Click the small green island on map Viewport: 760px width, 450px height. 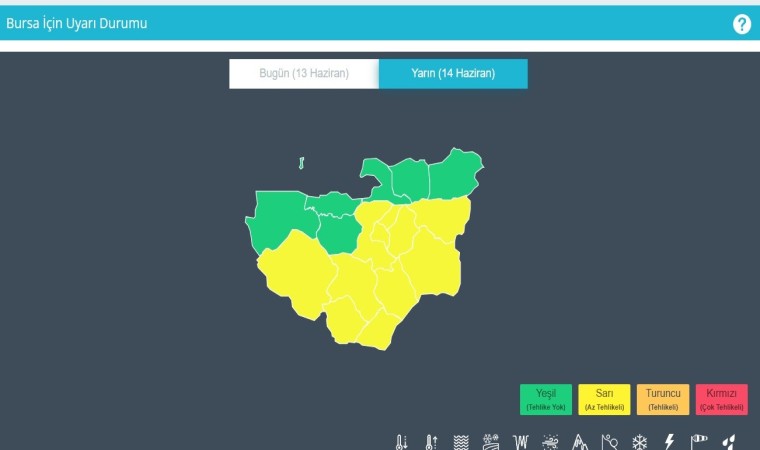pos(301,162)
